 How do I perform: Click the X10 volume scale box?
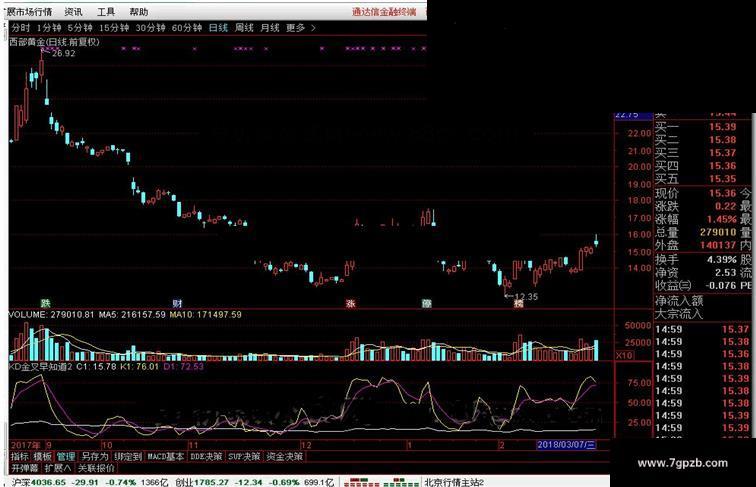(x=624, y=355)
